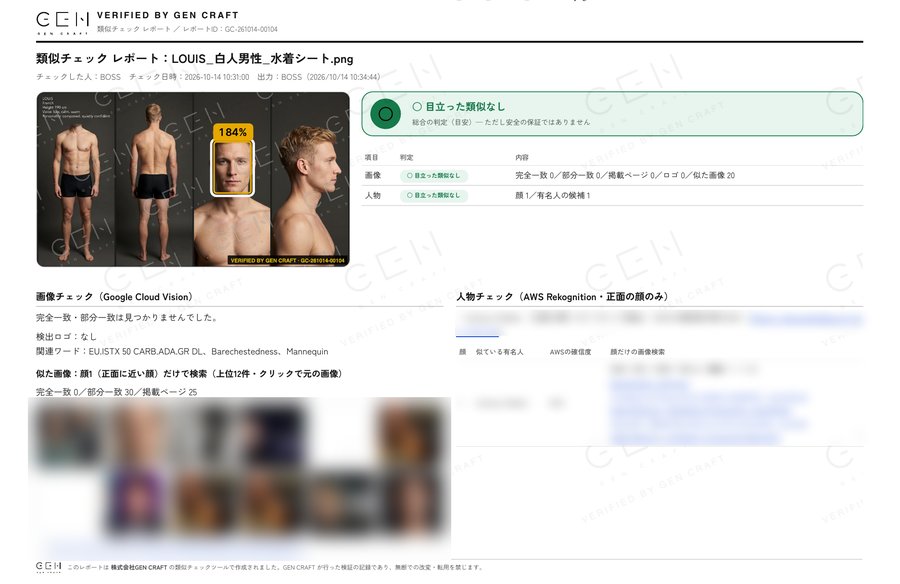Viewport: 900px width, 584px height.
Task: Click the 似ている有名人 column header
Action: click(x=499, y=352)
